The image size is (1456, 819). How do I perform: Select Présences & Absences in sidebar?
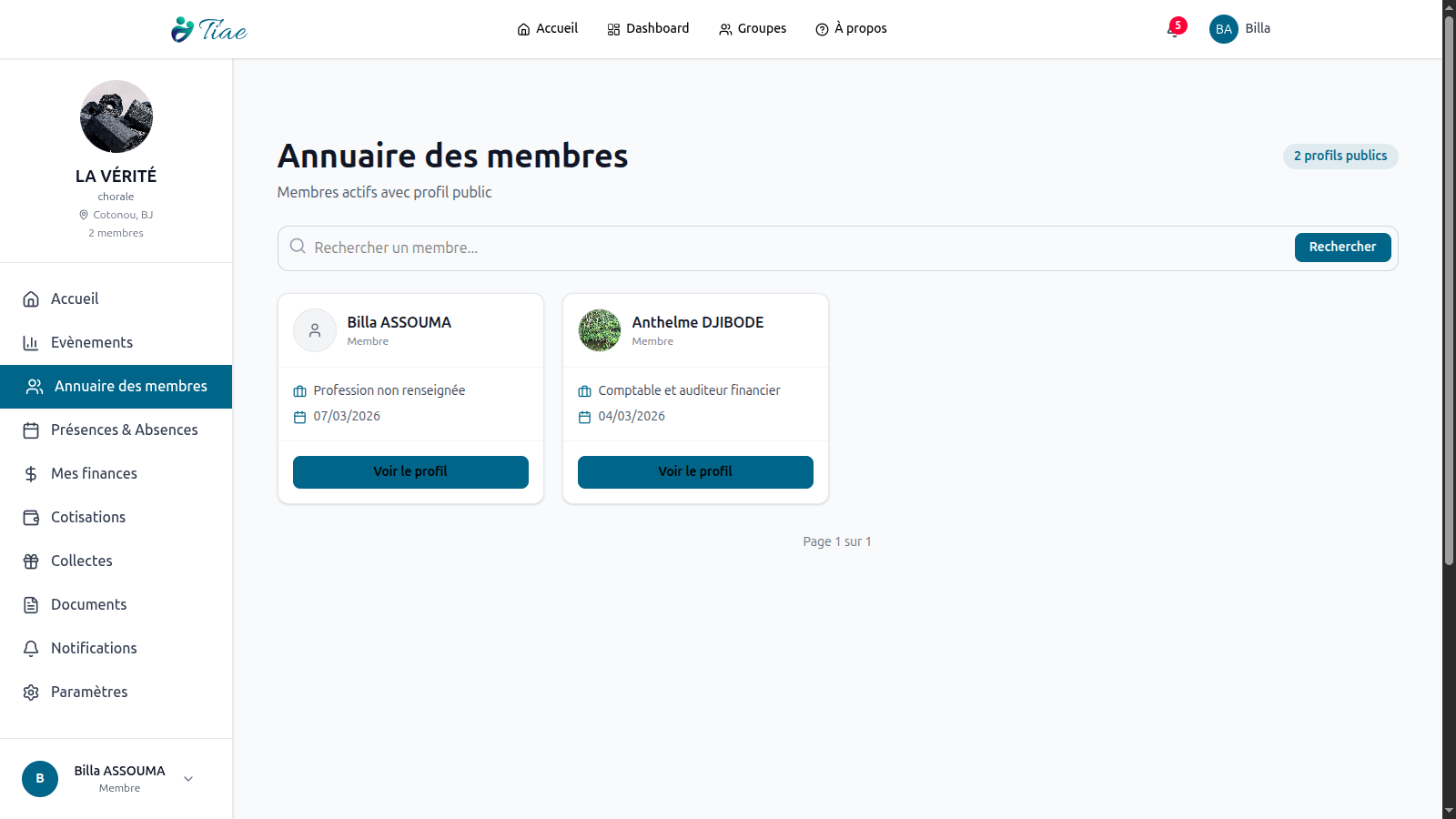[x=124, y=430]
